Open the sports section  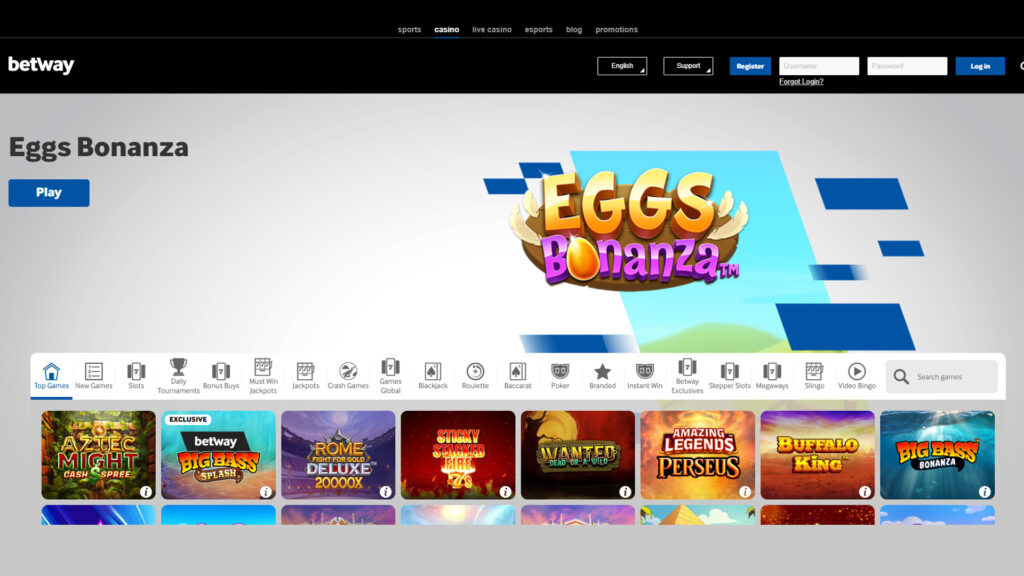(409, 30)
